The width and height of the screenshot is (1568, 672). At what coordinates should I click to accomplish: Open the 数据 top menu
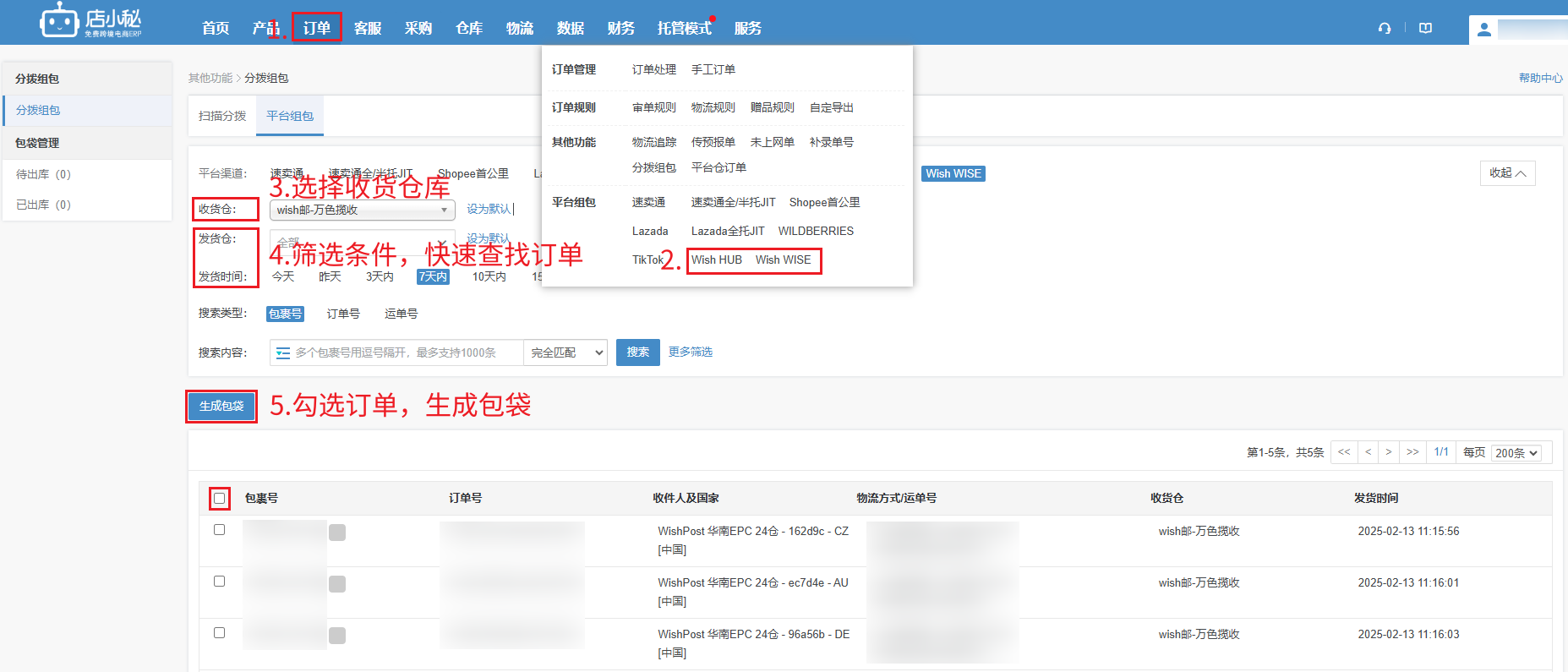571,28
